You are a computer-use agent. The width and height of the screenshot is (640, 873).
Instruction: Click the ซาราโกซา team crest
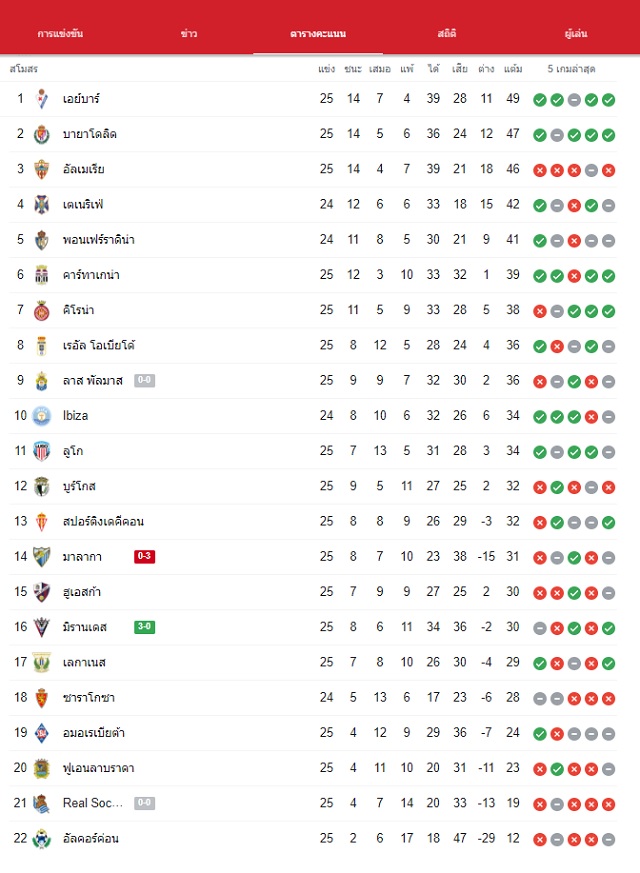pyautogui.click(x=42, y=698)
